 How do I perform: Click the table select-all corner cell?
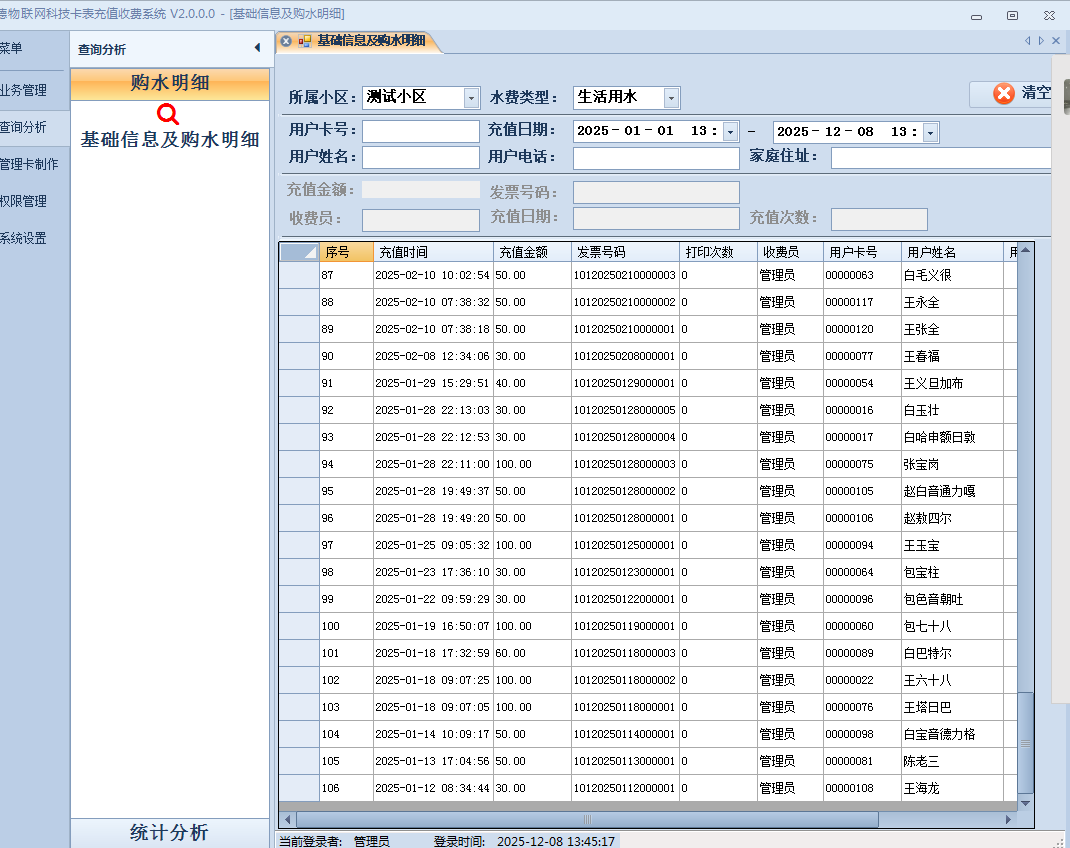[298, 252]
